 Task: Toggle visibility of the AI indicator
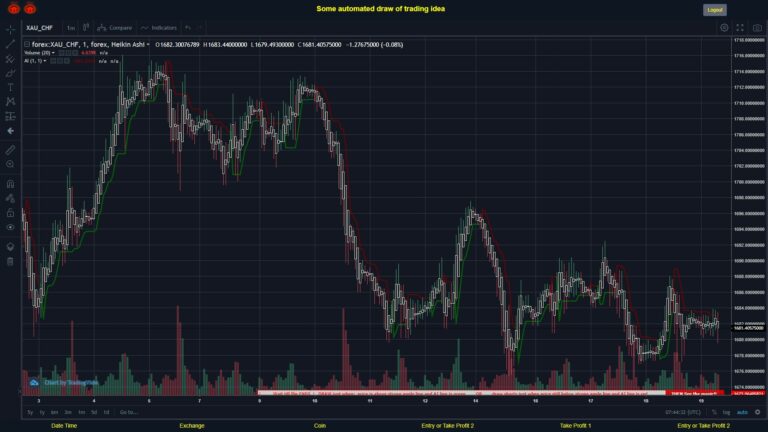[x=53, y=61]
